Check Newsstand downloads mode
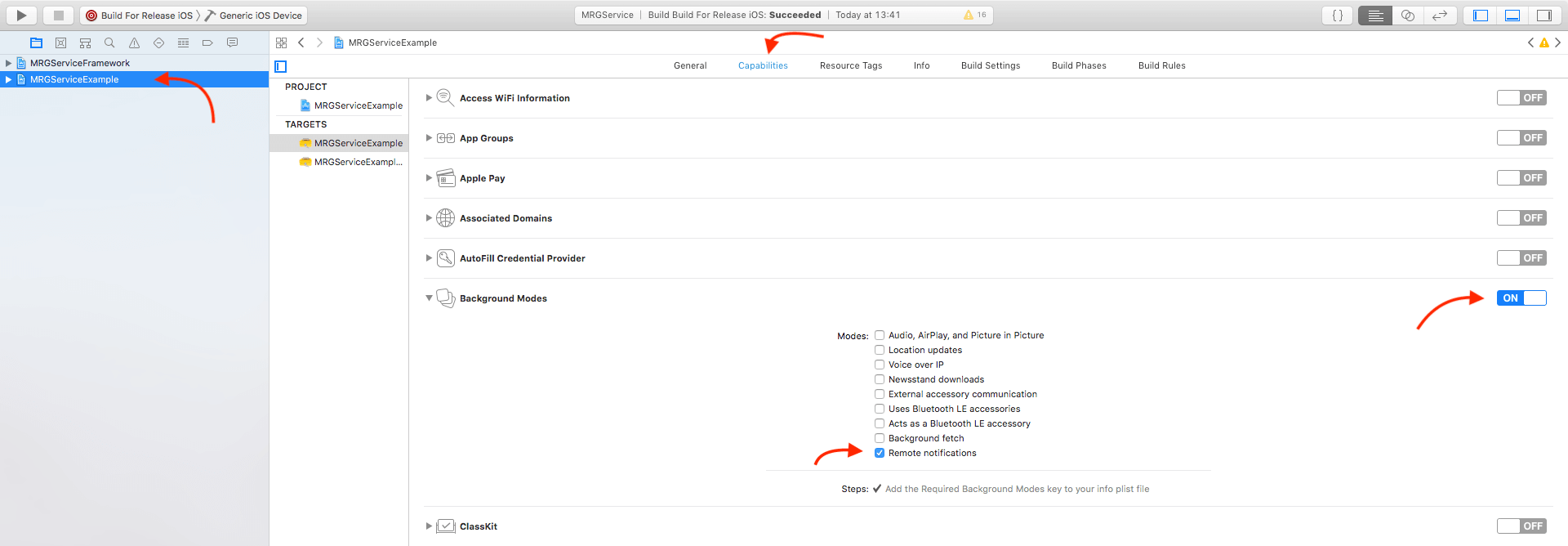The image size is (1568, 546). coord(880,379)
